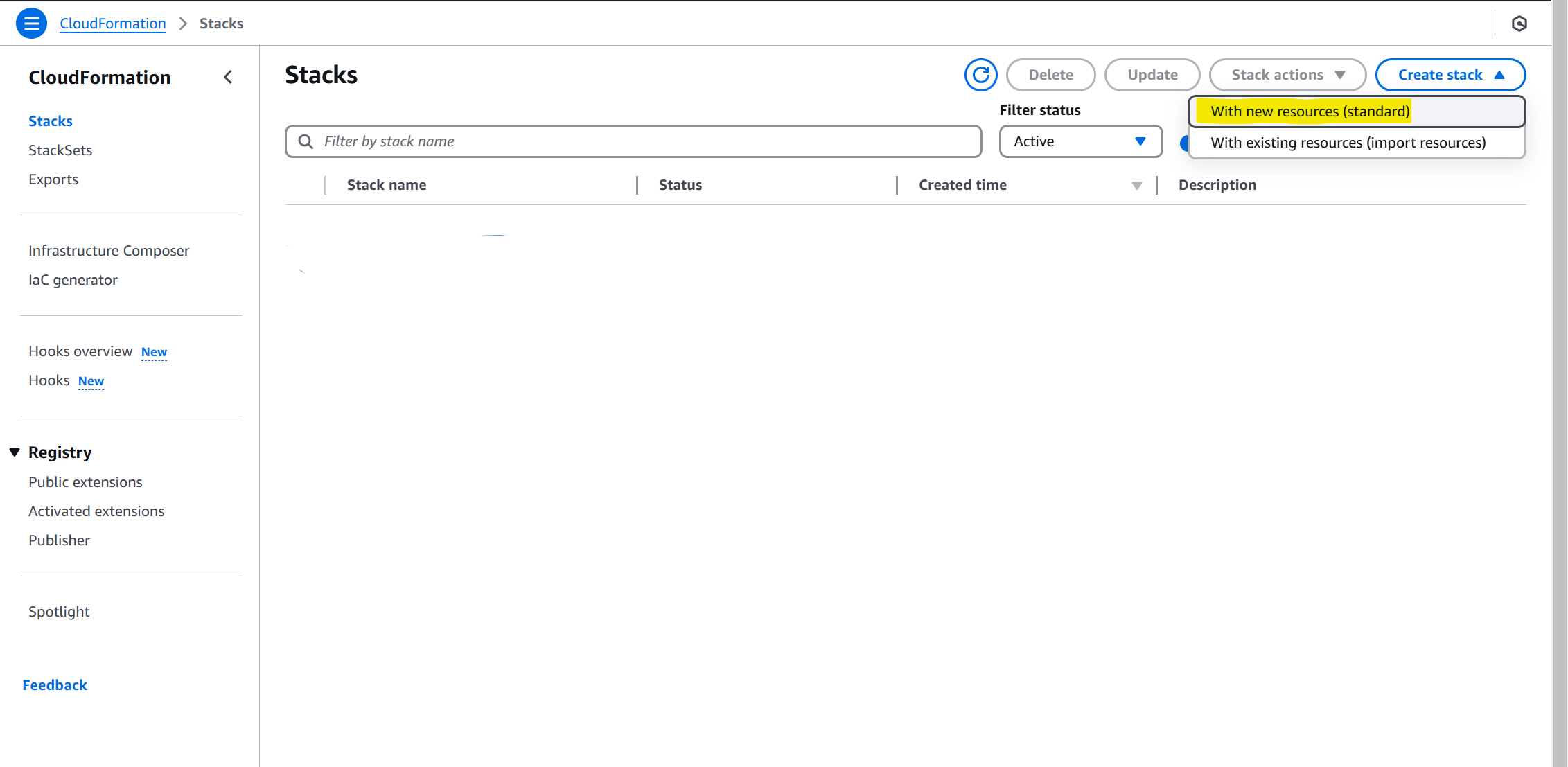The width and height of the screenshot is (1568, 767).
Task: Click the Delete button
Action: click(x=1050, y=75)
